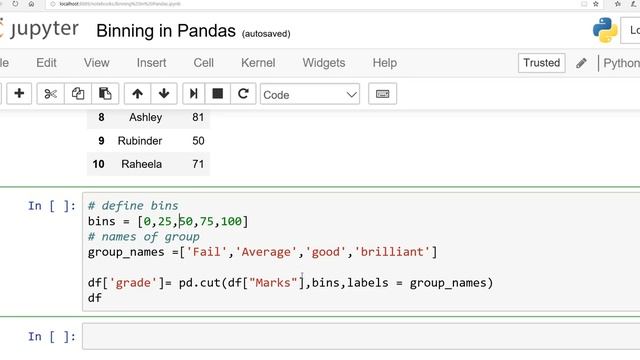Open the Kernel menu
The image size is (640, 360).
coord(258,63)
